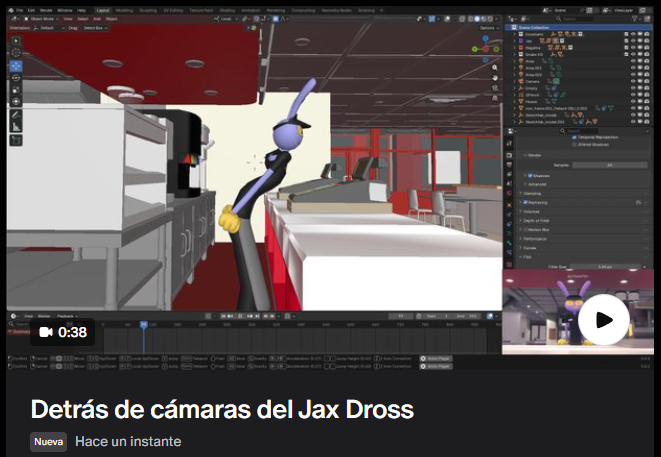
Task: Switch to the Modeling workspace tab
Action: point(124,10)
